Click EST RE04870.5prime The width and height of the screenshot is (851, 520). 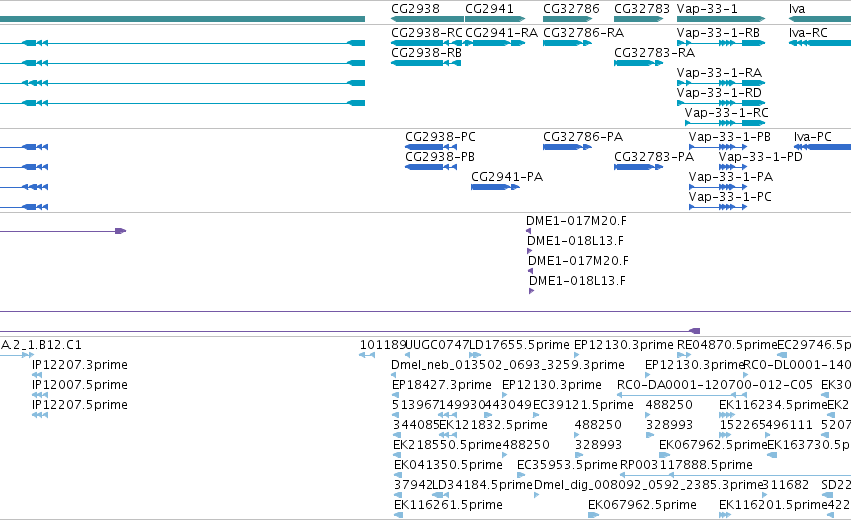pyautogui.click(x=727, y=345)
